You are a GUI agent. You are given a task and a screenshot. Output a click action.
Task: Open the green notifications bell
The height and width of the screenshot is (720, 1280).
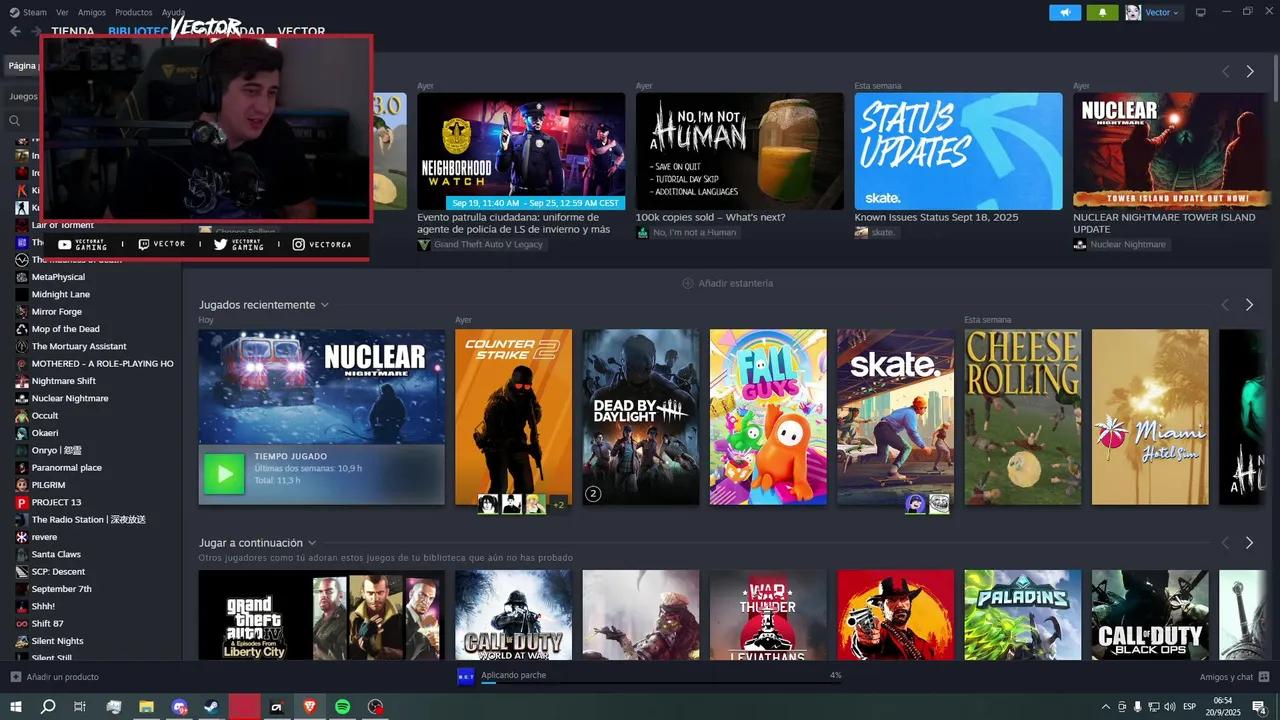pyautogui.click(x=1103, y=12)
